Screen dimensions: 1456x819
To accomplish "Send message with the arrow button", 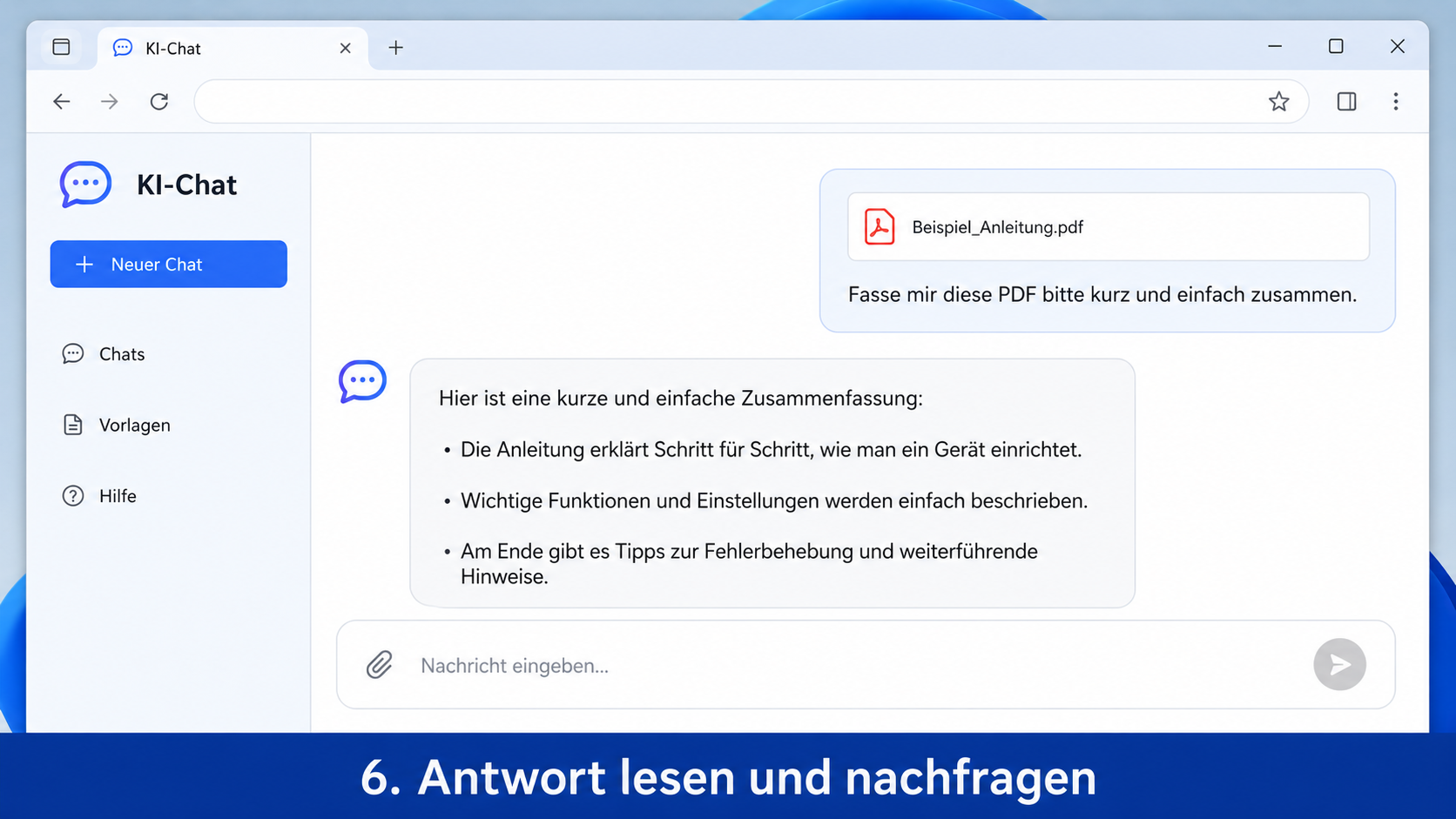I will point(1339,665).
